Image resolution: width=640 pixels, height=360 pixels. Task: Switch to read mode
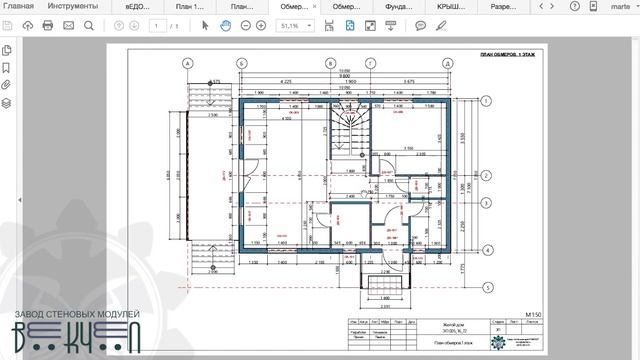coord(391,26)
